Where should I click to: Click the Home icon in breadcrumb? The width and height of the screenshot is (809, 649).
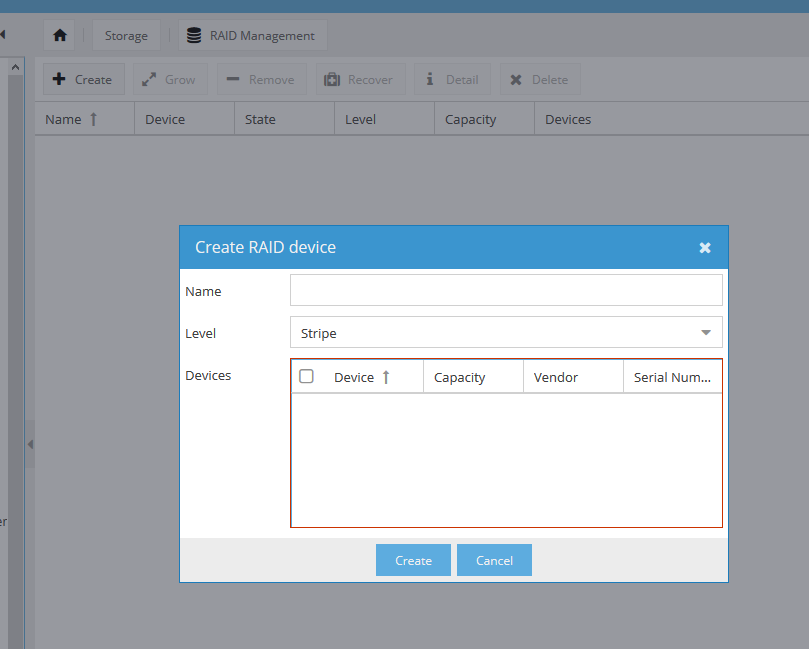(60, 36)
